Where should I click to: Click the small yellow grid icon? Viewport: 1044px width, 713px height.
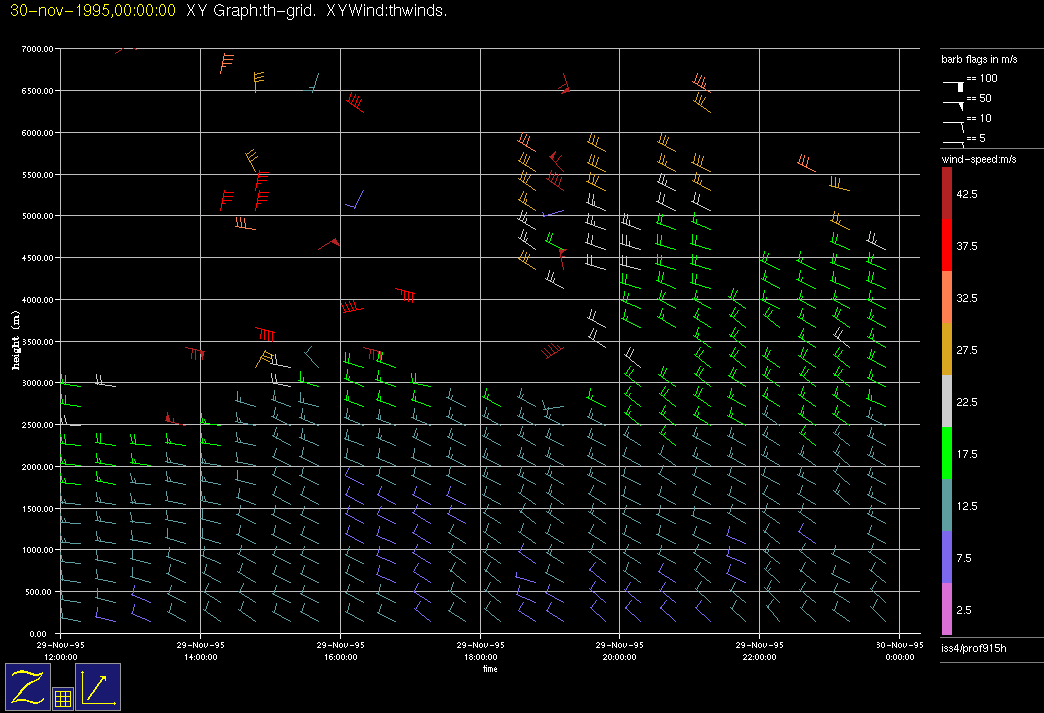point(62,699)
